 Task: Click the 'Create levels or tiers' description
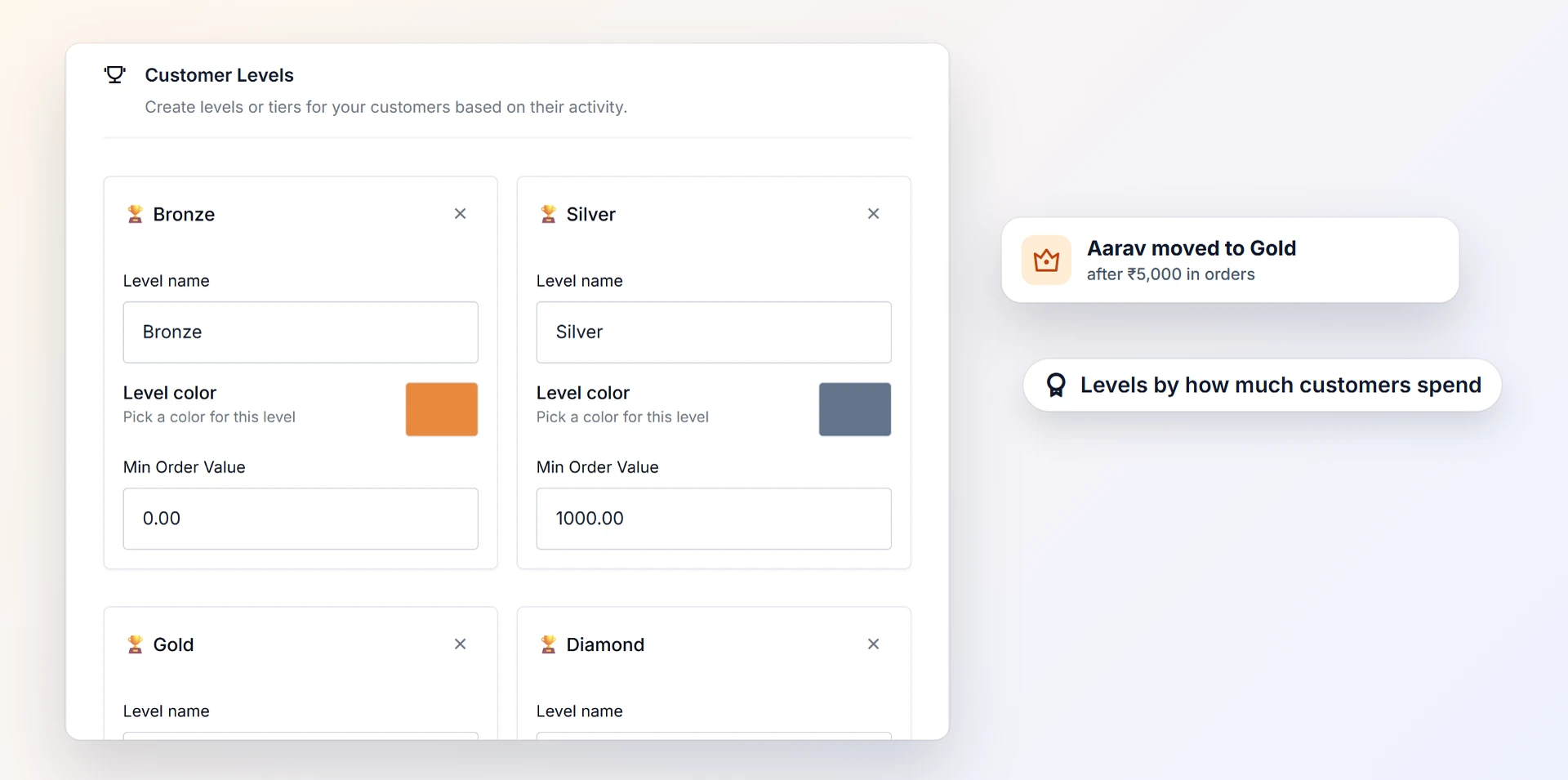click(386, 107)
